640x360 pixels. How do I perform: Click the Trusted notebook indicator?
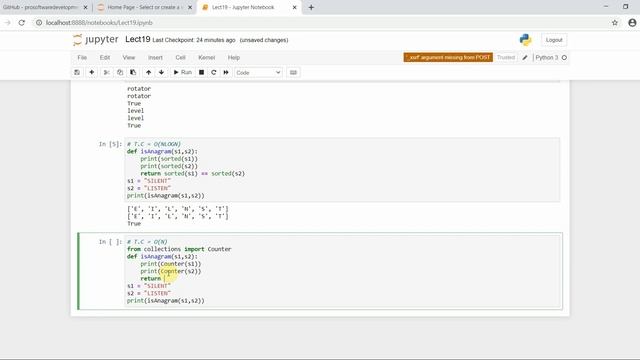pos(506,58)
